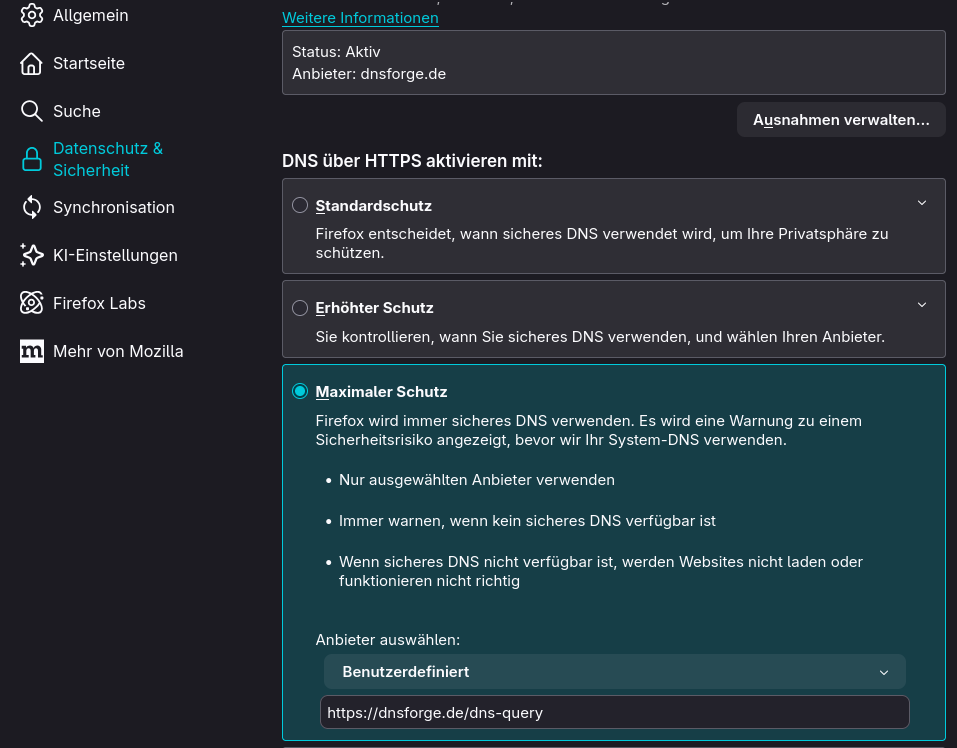The height and width of the screenshot is (748, 957).
Task: Open the Weitere Informationen link
Action: coord(360,18)
